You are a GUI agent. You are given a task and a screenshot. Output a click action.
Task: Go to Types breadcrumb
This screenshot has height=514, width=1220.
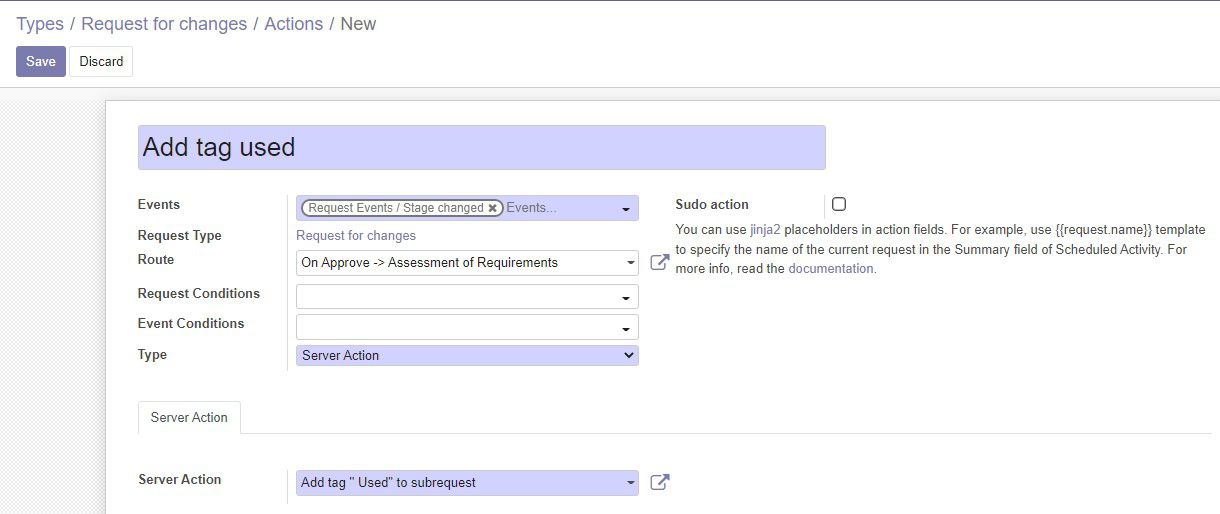40,24
